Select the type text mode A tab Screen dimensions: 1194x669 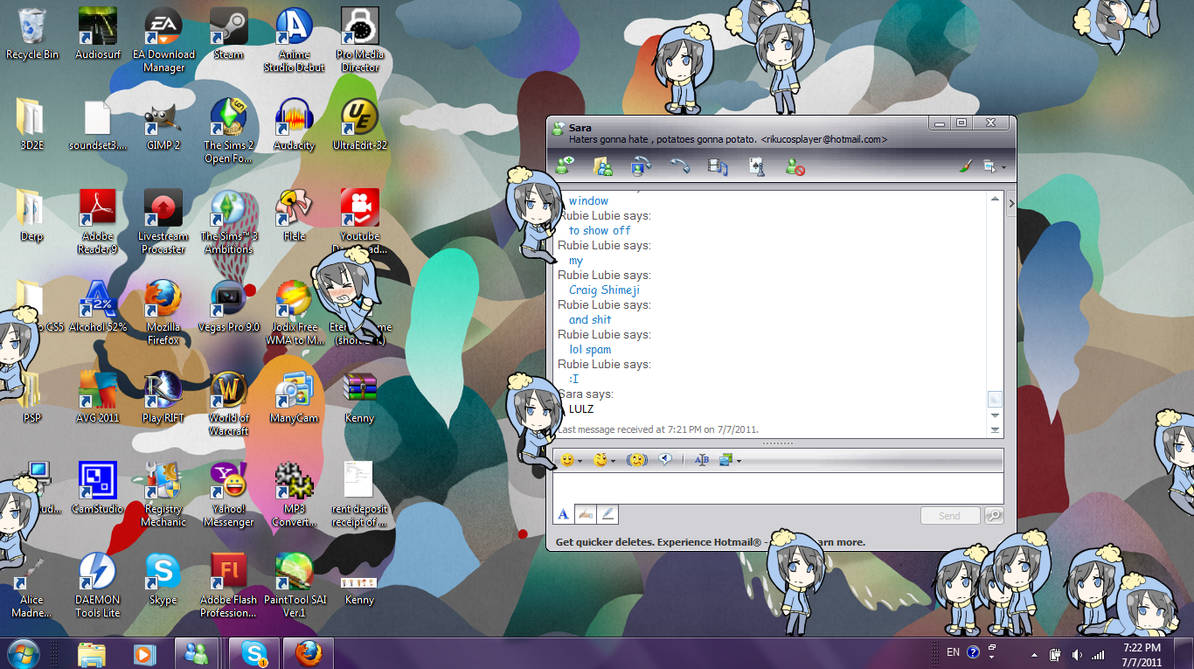coord(563,514)
